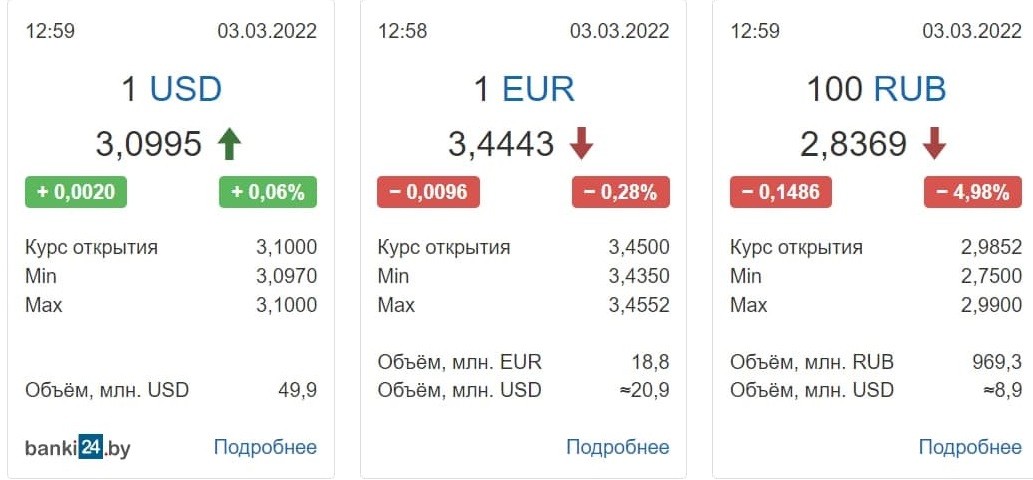1033x480 pixels.
Task: Open the USD currency link
Action: (x=186, y=89)
